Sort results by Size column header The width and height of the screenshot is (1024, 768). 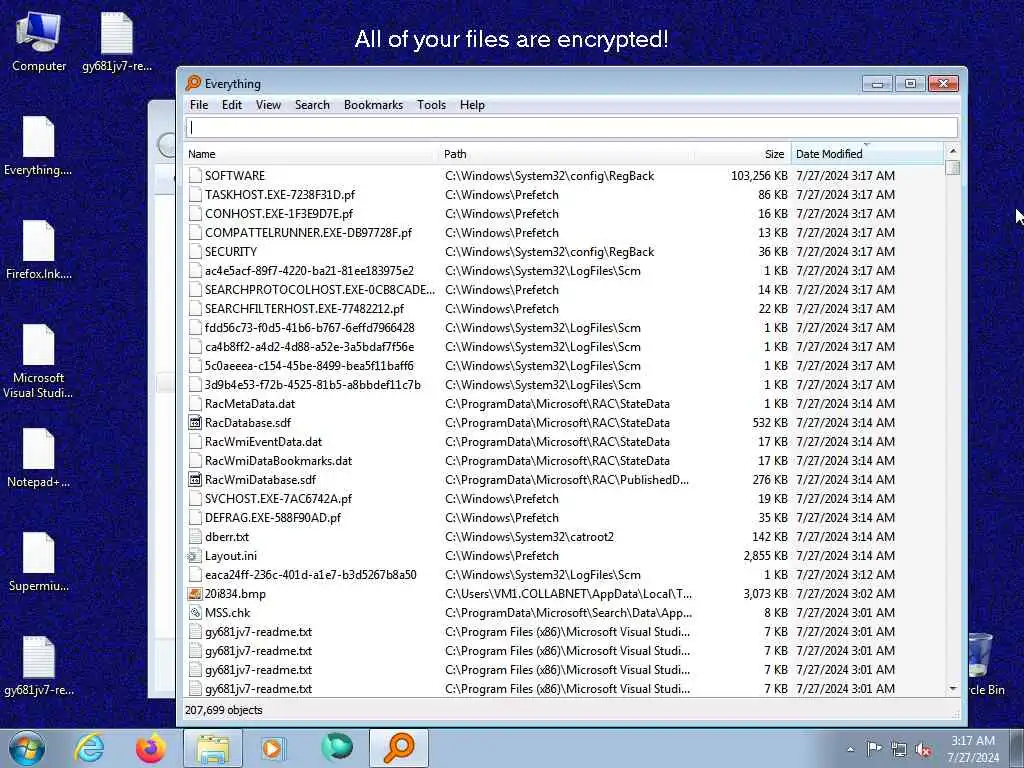(742, 154)
